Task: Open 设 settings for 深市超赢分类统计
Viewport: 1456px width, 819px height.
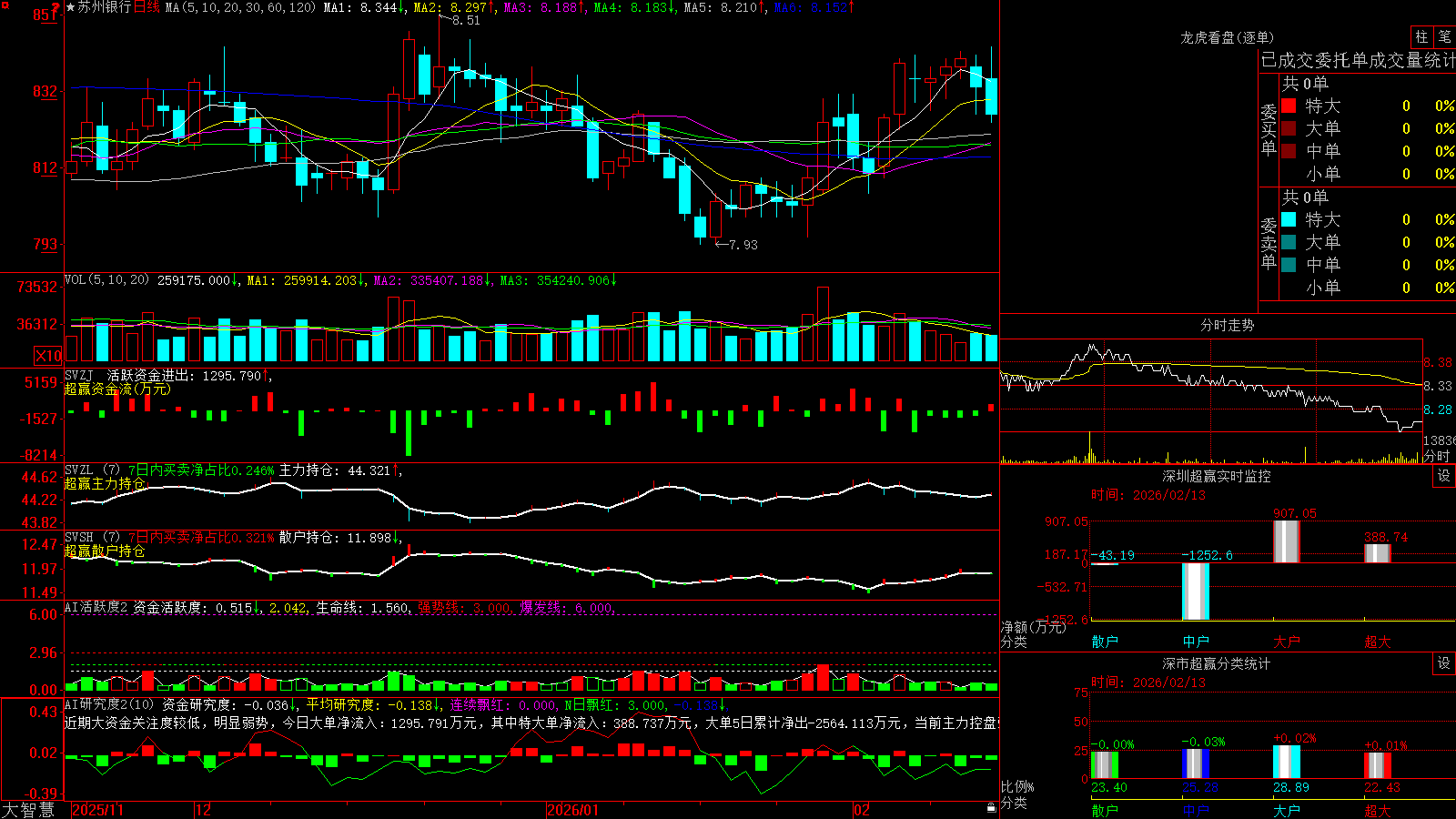Action: tap(1444, 663)
